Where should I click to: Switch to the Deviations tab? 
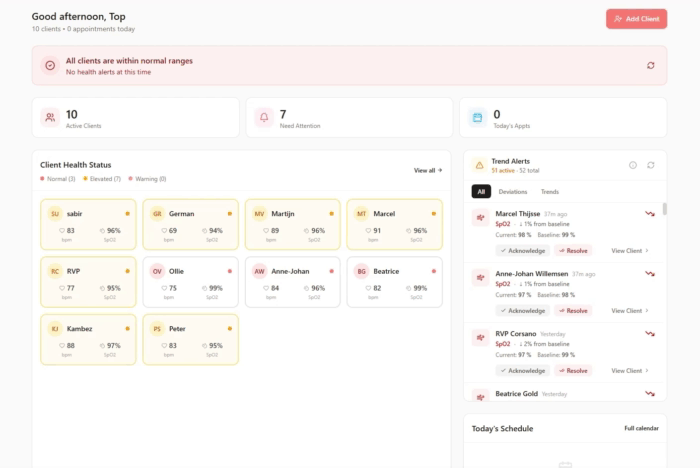(513, 191)
